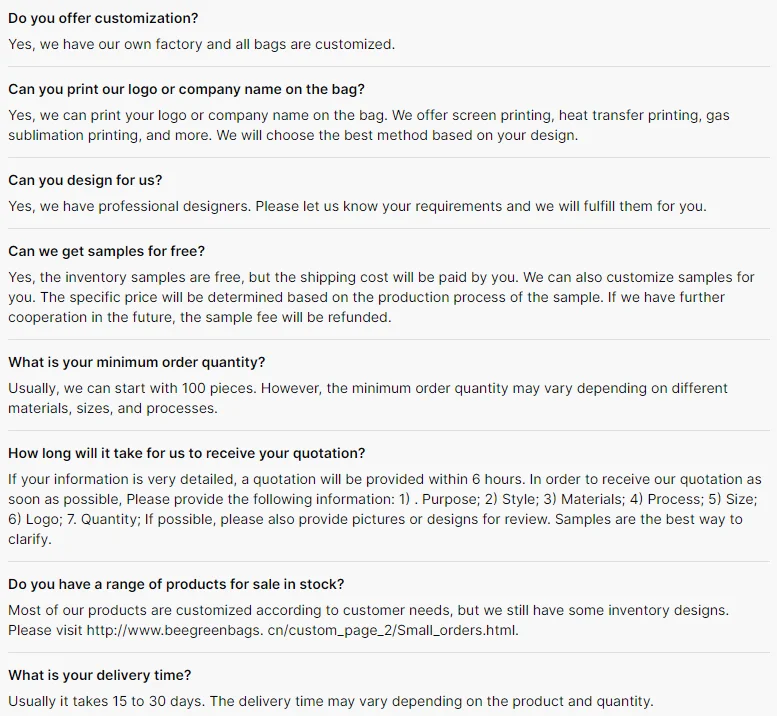Click the 'materials, sizes, and processes' line
The width and height of the screenshot is (777, 716).
click(x=113, y=408)
